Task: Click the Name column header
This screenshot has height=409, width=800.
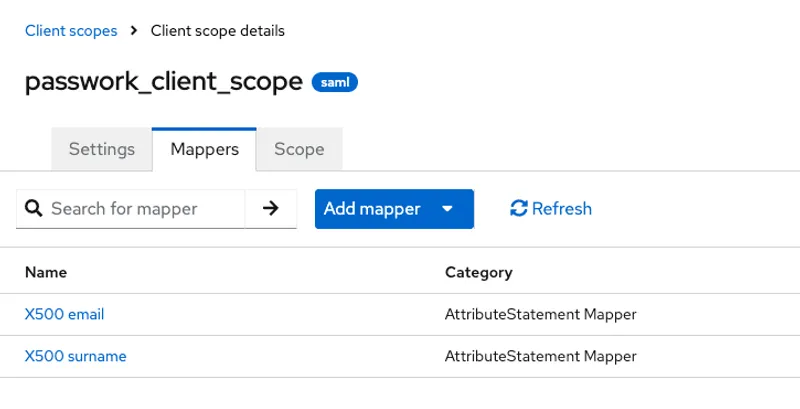Action: click(46, 272)
